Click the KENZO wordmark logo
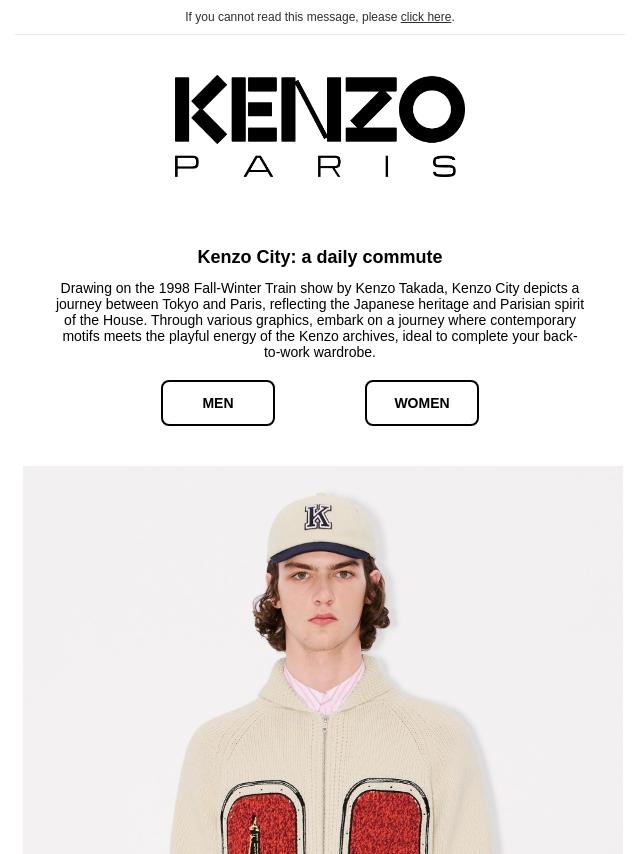The height and width of the screenshot is (854, 640). tap(320, 109)
